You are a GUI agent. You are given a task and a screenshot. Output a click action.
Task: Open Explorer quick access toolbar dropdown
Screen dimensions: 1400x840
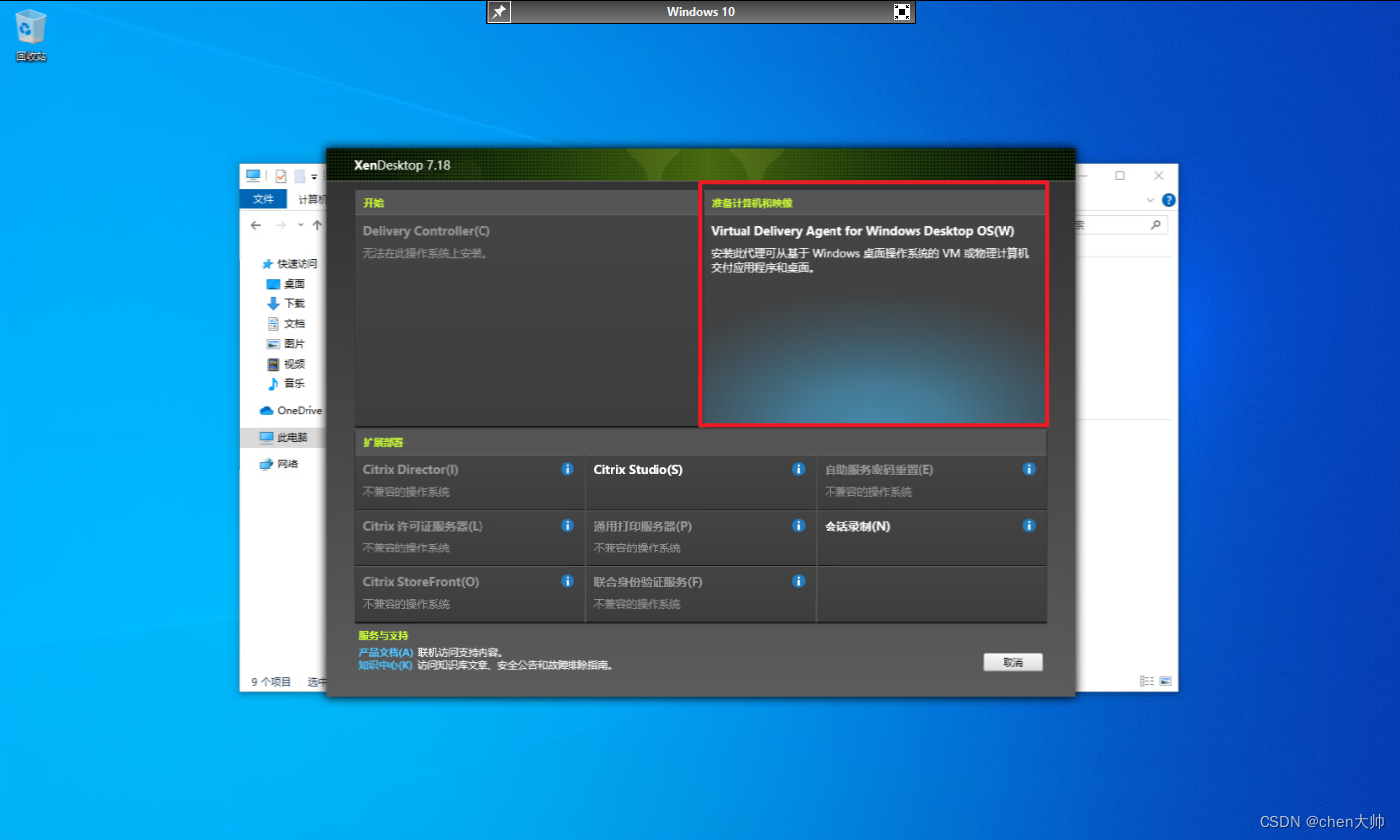[x=314, y=177]
